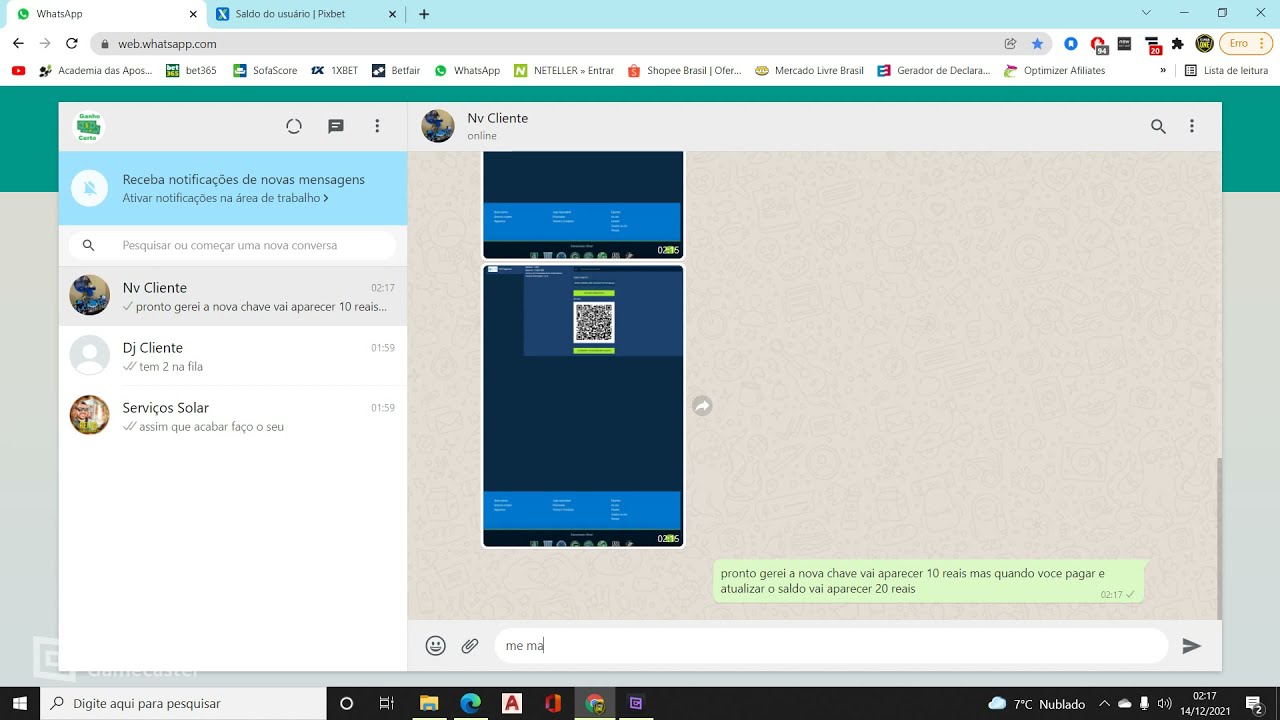Viewport: 1280px width, 720px height.
Task: Forward the QR code image message
Action: pos(703,406)
